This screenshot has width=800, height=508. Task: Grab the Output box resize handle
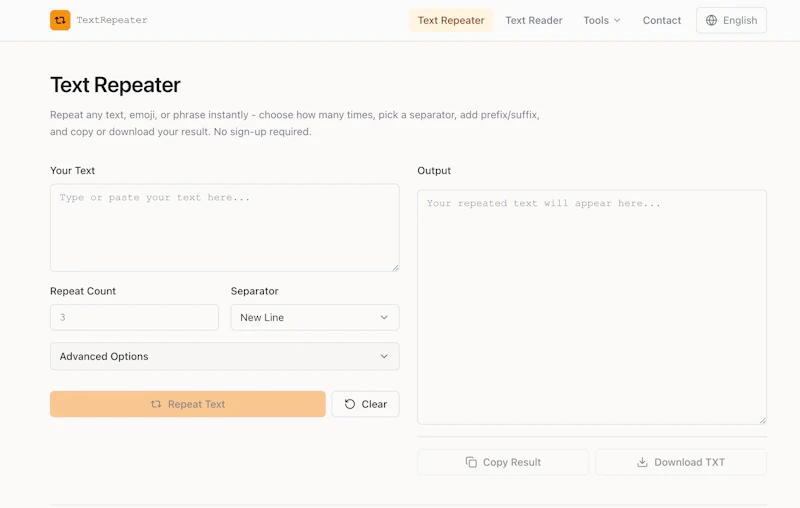(x=763, y=421)
